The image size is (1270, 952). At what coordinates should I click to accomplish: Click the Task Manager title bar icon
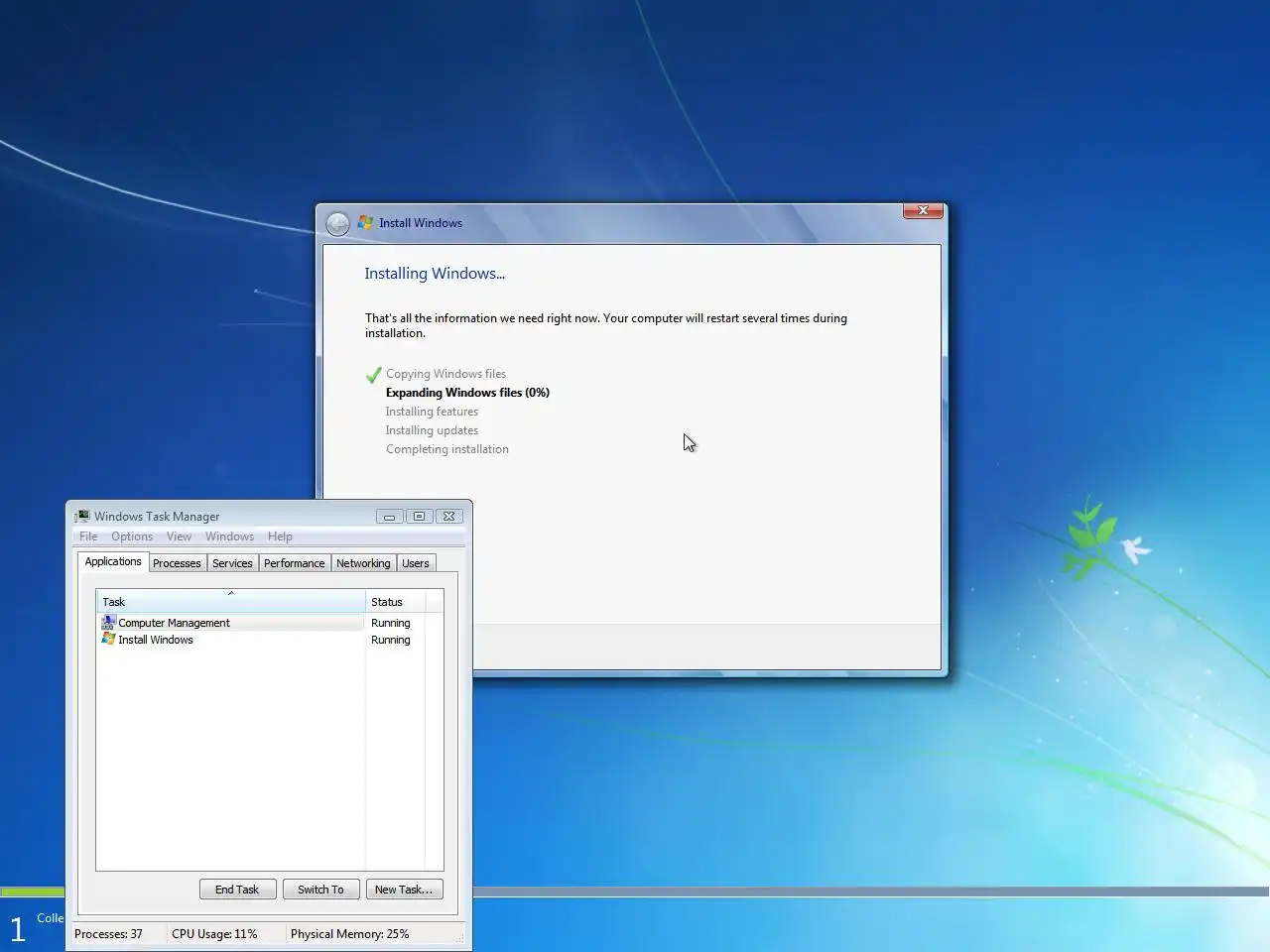(x=82, y=516)
